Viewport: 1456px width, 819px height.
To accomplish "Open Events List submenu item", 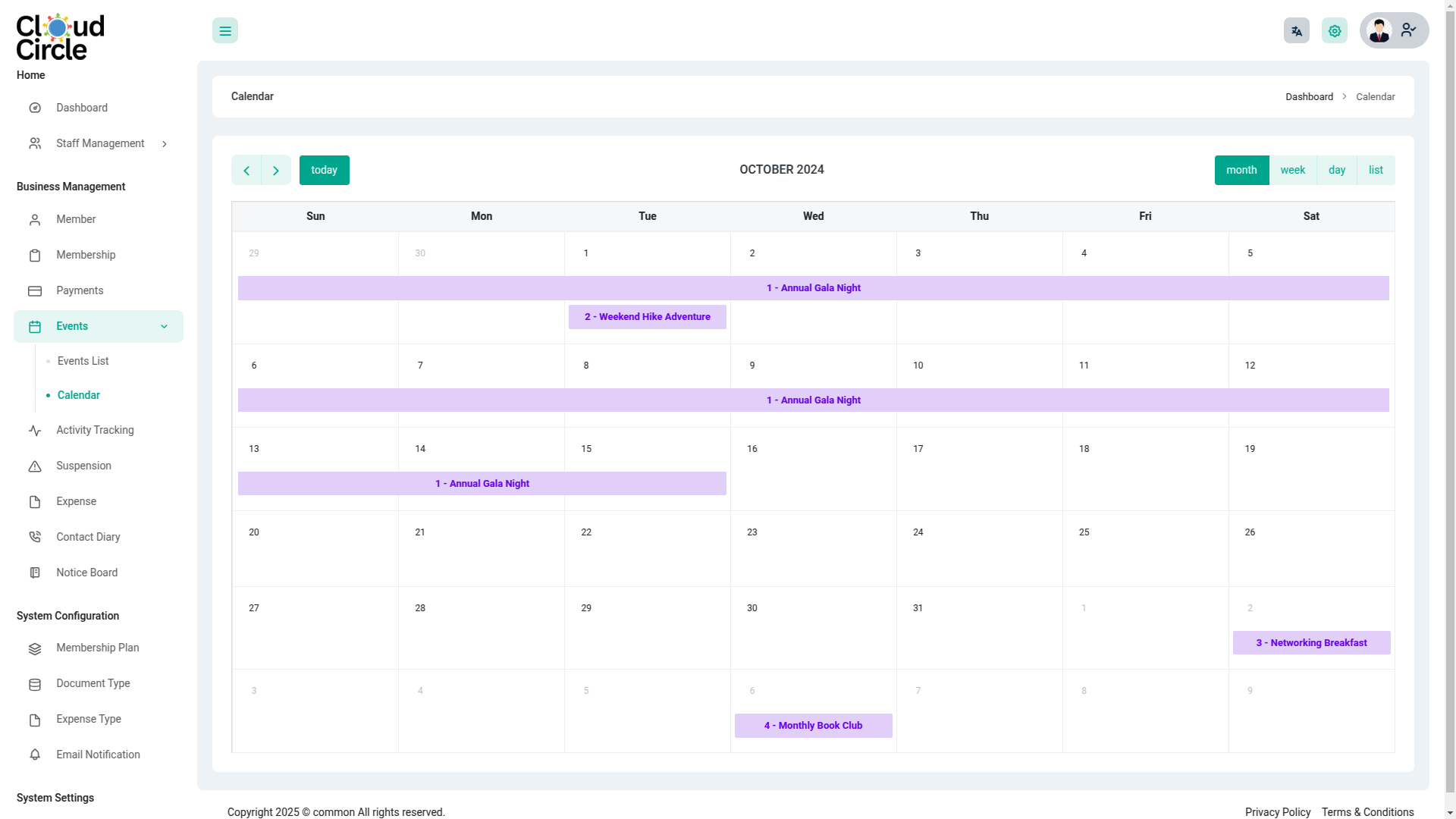I will click(x=83, y=361).
